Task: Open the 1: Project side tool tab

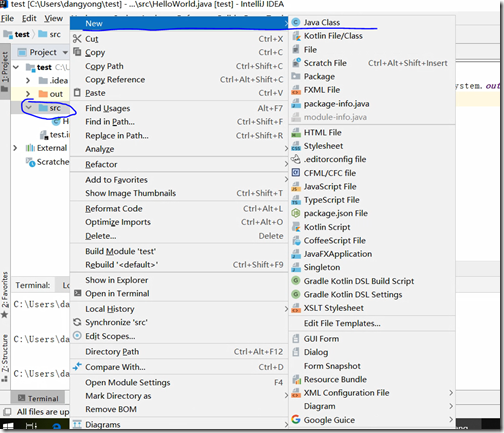Action: pos(5,72)
